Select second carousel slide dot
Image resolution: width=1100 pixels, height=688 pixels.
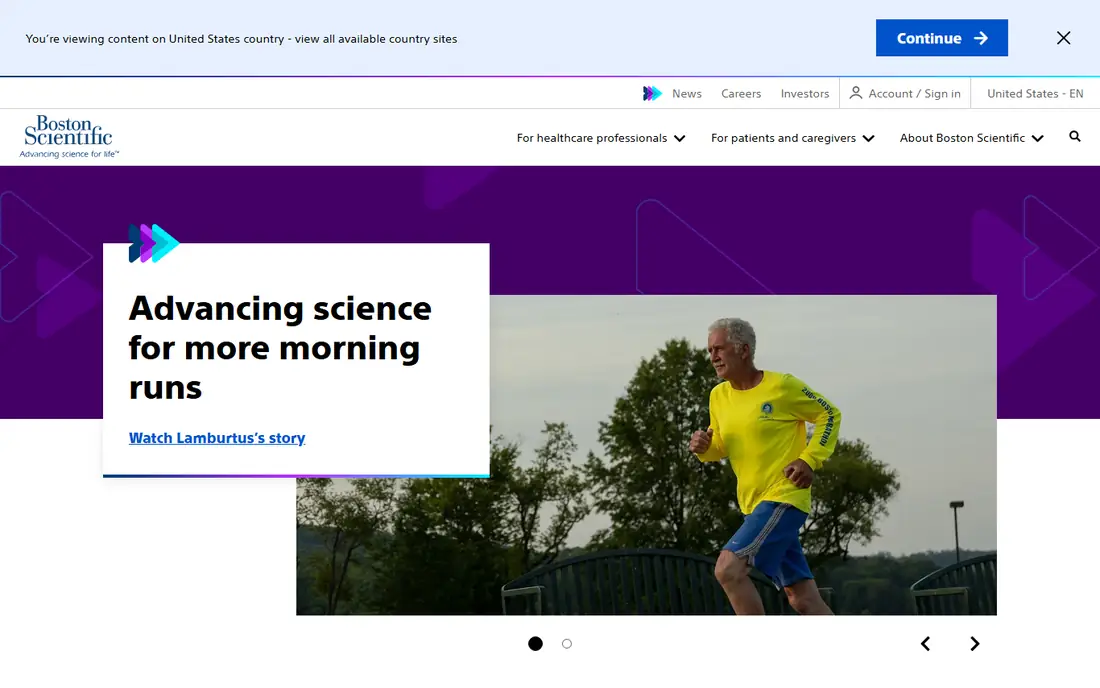pos(567,643)
